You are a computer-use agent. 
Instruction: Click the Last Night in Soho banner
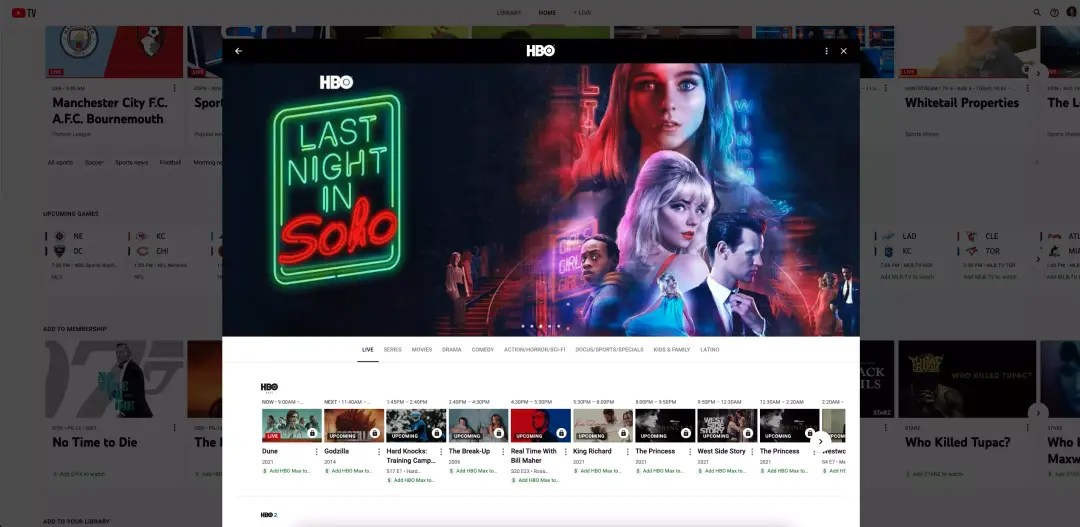click(x=541, y=200)
